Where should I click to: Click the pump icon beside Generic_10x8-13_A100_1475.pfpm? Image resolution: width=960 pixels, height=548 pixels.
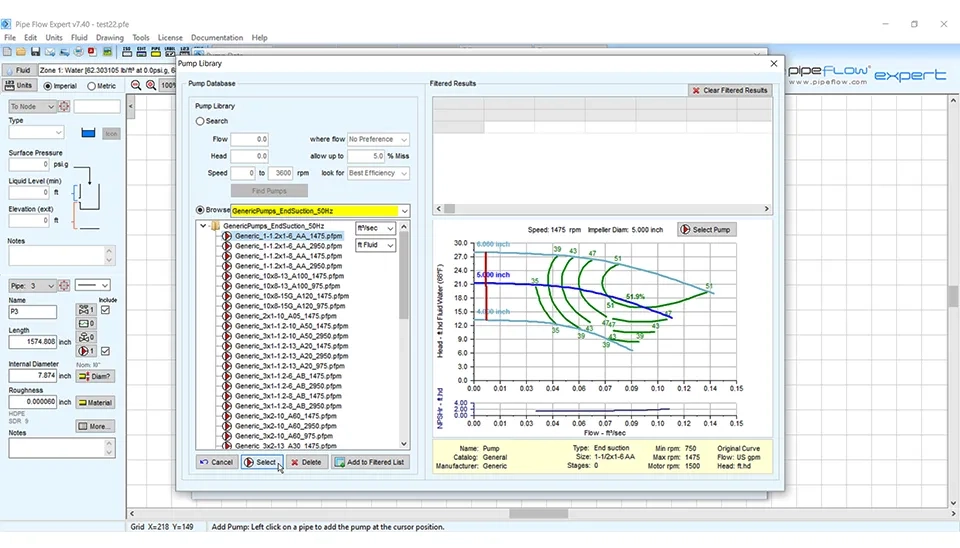pos(227,275)
